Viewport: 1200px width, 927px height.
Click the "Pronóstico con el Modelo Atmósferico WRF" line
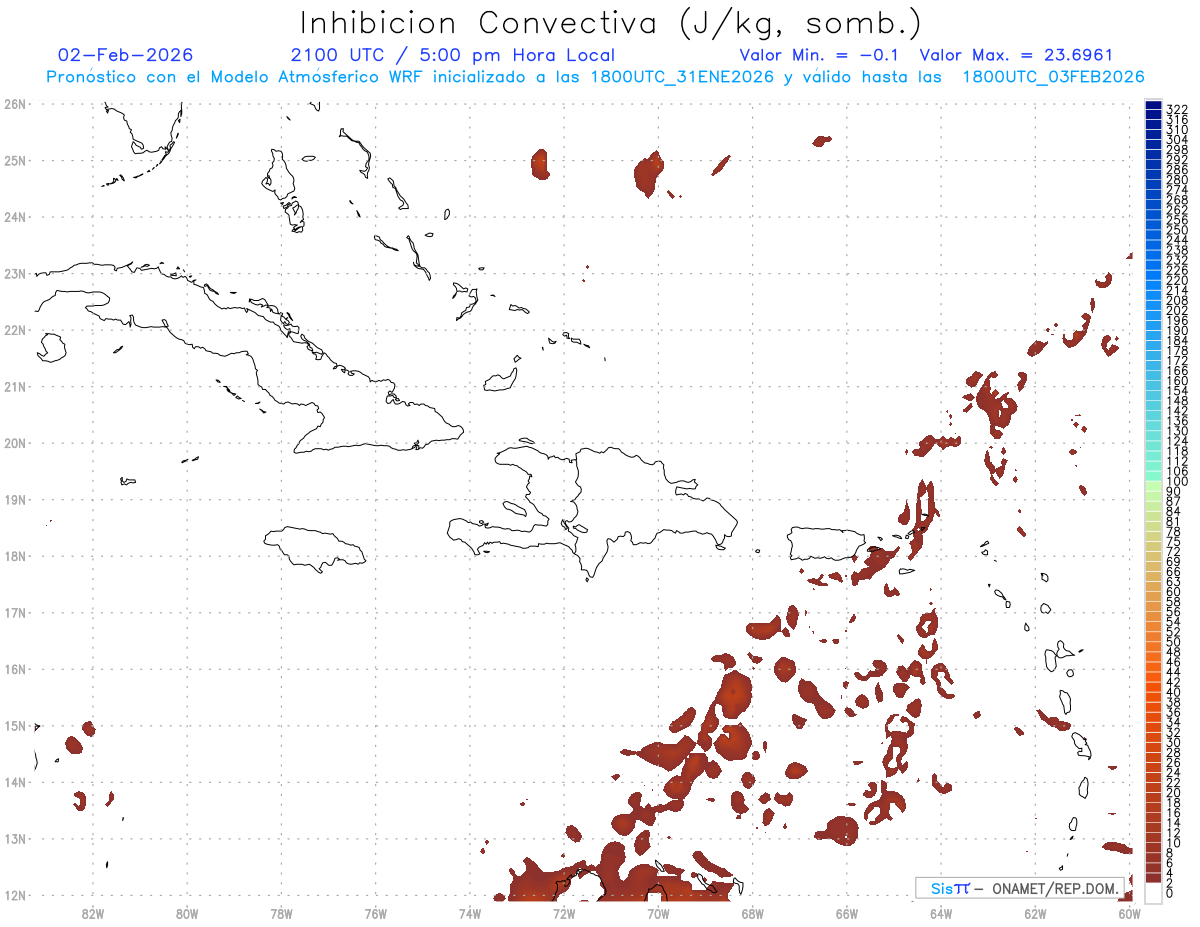[x=596, y=77]
